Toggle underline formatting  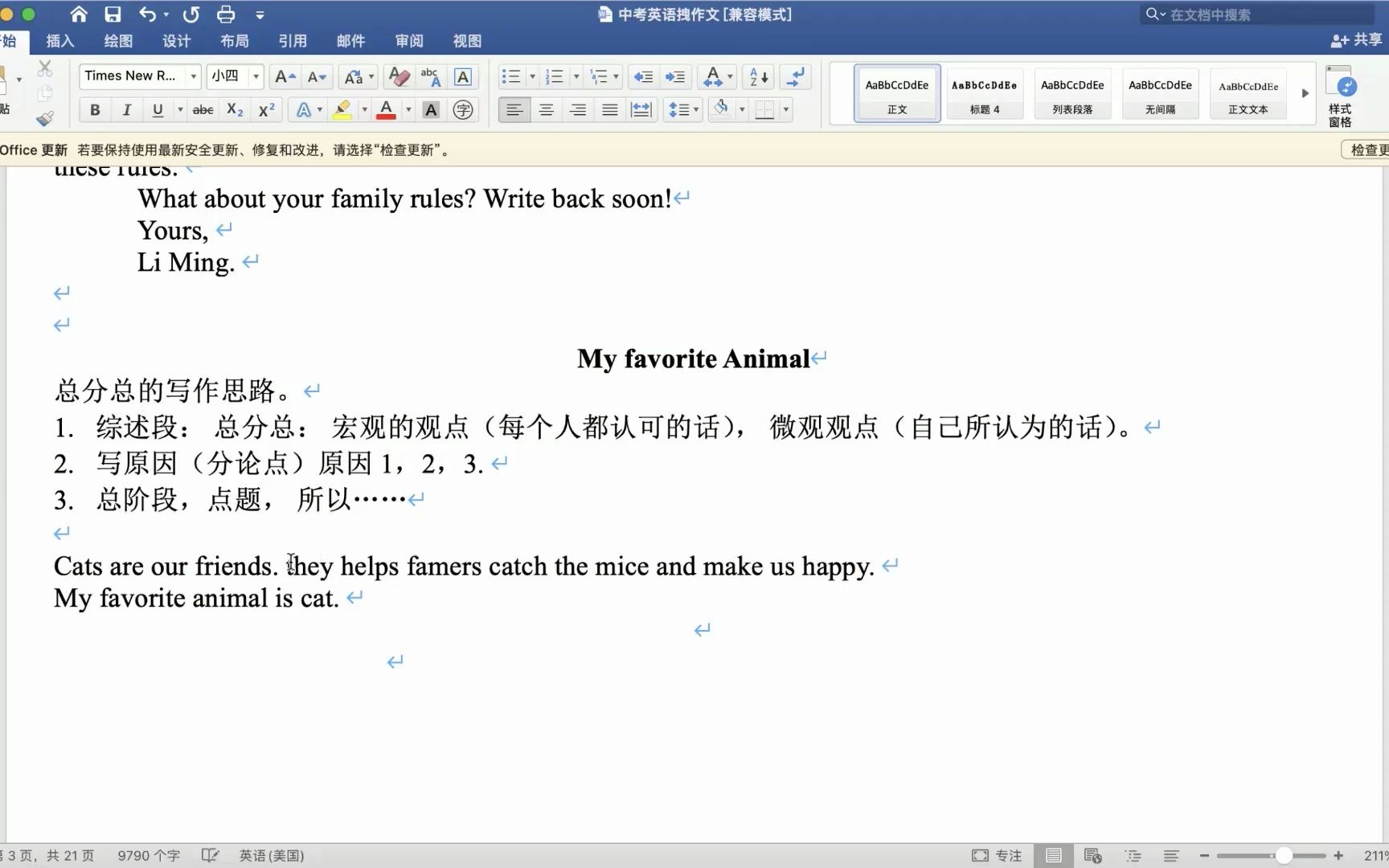(158, 109)
